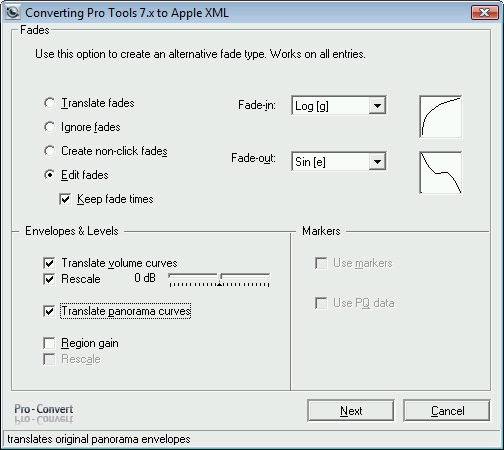The width and height of the screenshot is (504, 450).
Task: Open the Fade-in type dropdown arrow
Action: [377, 106]
